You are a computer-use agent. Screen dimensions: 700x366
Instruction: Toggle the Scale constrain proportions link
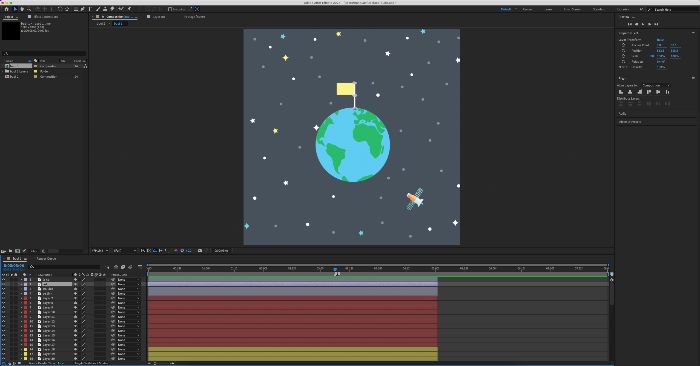tap(652, 56)
